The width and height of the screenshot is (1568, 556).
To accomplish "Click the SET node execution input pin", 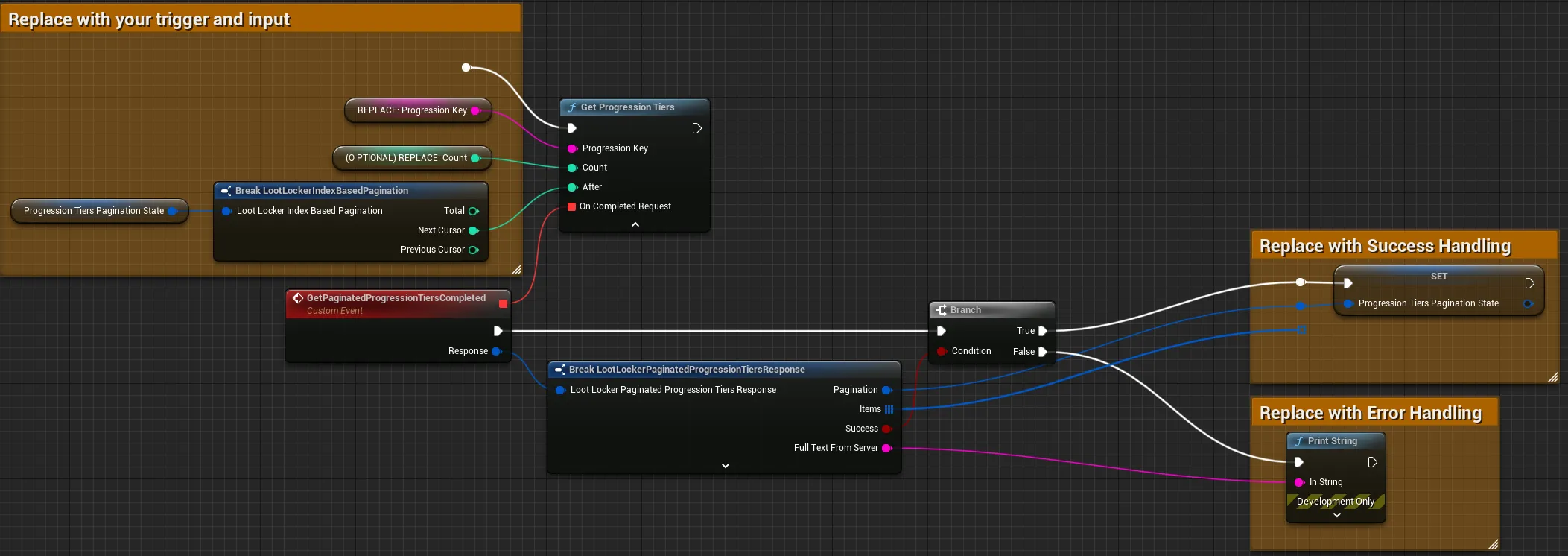I will coord(1348,283).
